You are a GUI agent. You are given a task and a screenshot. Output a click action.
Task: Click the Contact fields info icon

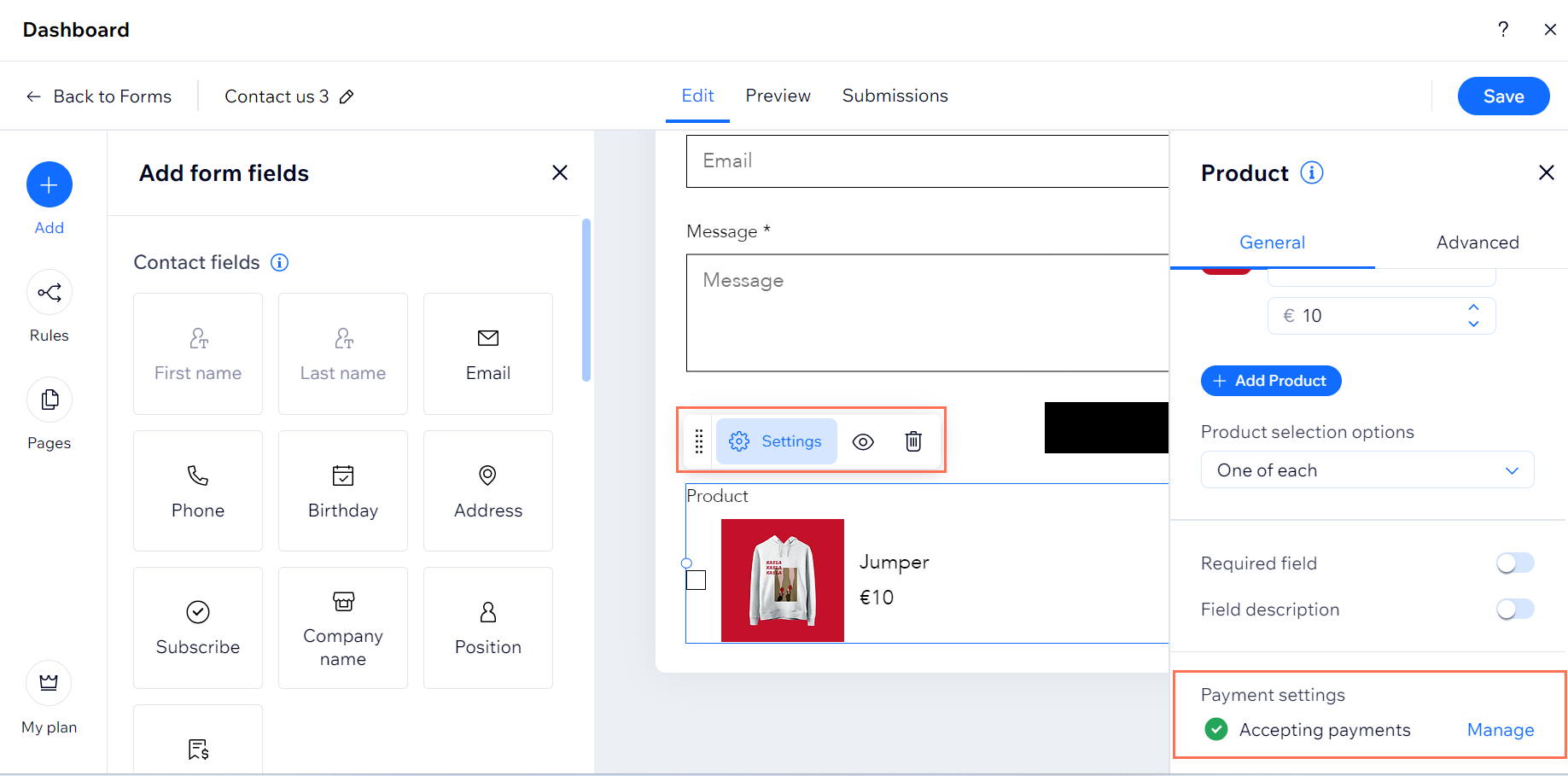point(279,262)
